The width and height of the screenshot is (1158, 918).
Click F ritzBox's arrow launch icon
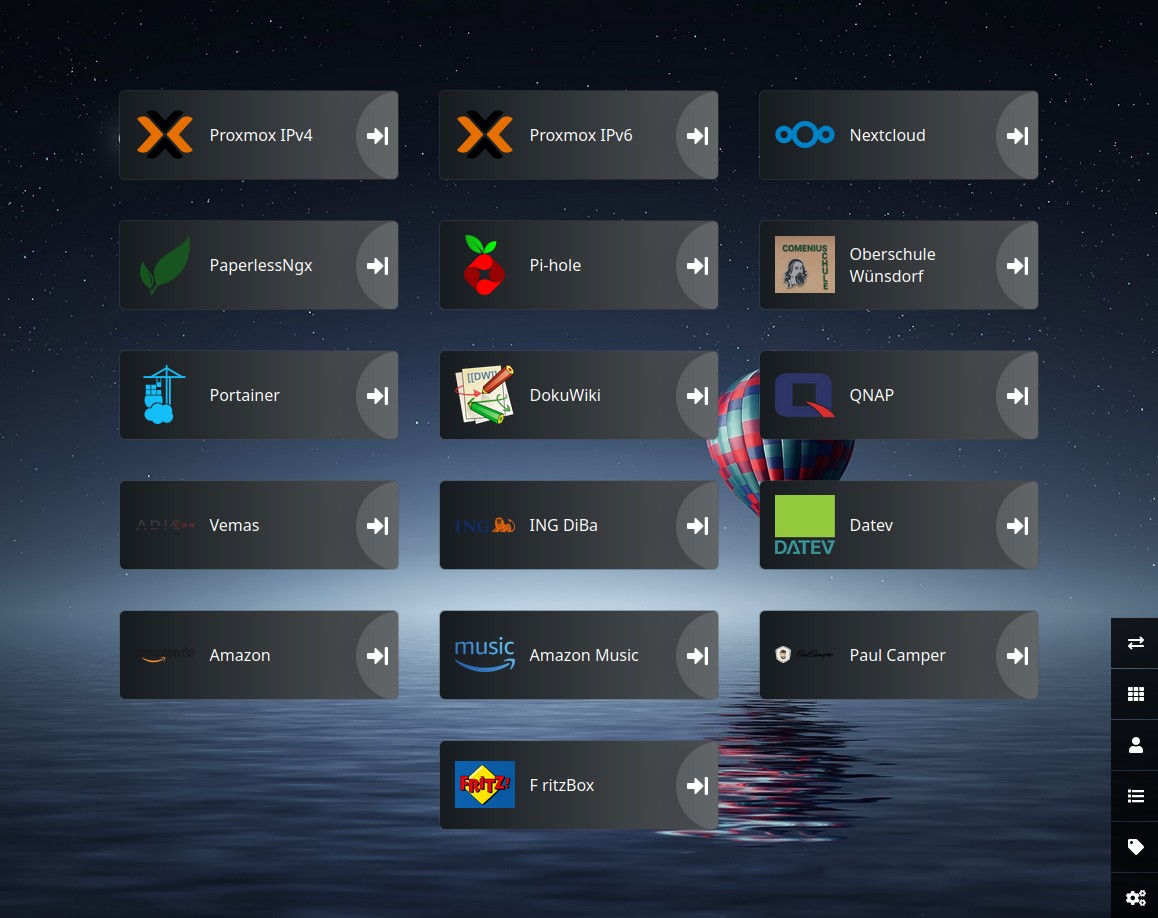(697, 786)
